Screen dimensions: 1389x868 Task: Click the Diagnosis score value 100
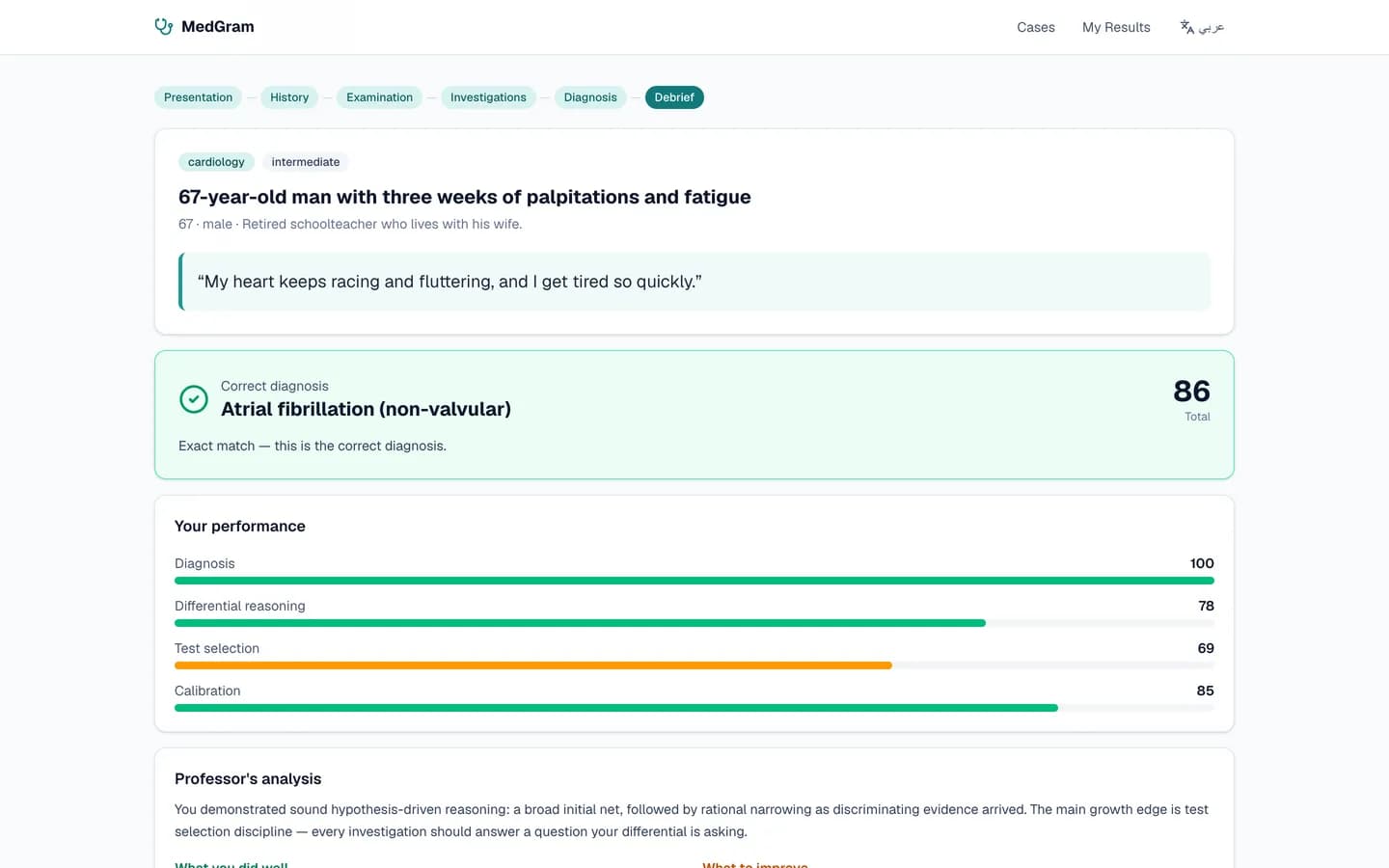tap(1202, 563)
